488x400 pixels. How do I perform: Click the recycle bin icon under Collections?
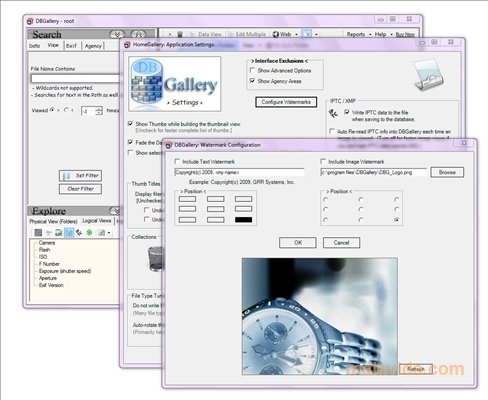click(155, 259)
